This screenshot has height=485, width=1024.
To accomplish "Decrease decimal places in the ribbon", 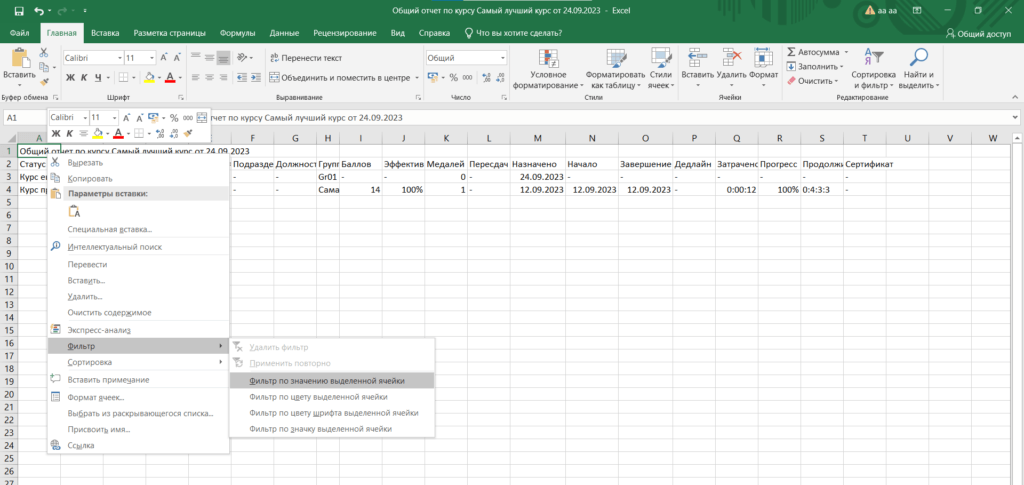I will 500,78.
